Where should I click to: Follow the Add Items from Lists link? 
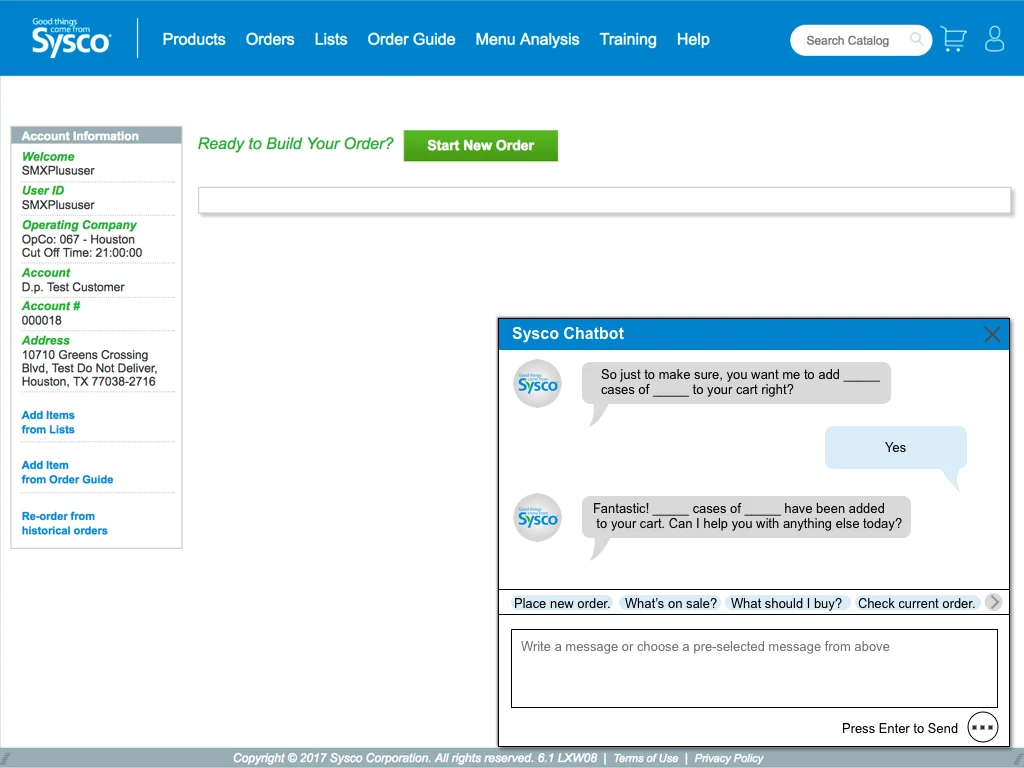point(48,423)
